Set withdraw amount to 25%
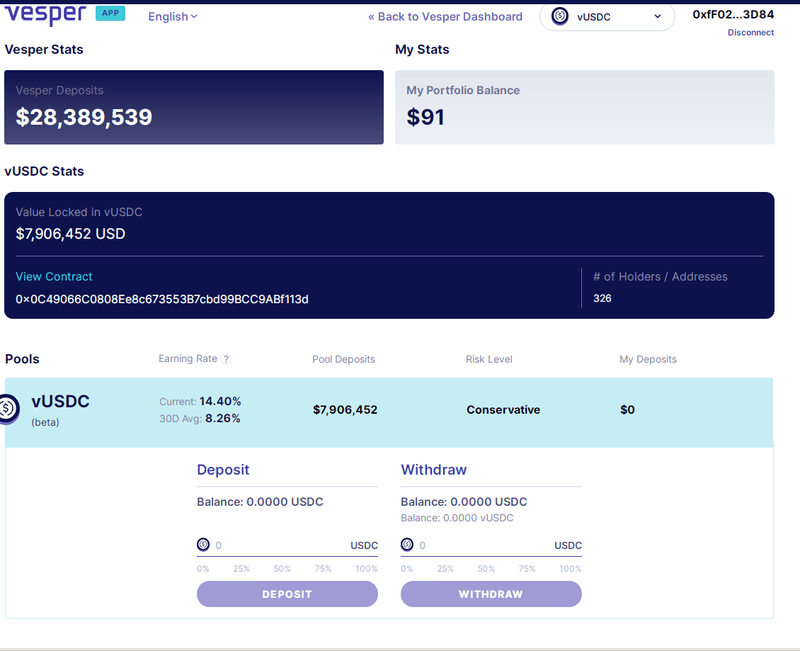Screen dimensions: 800x651 445,569
